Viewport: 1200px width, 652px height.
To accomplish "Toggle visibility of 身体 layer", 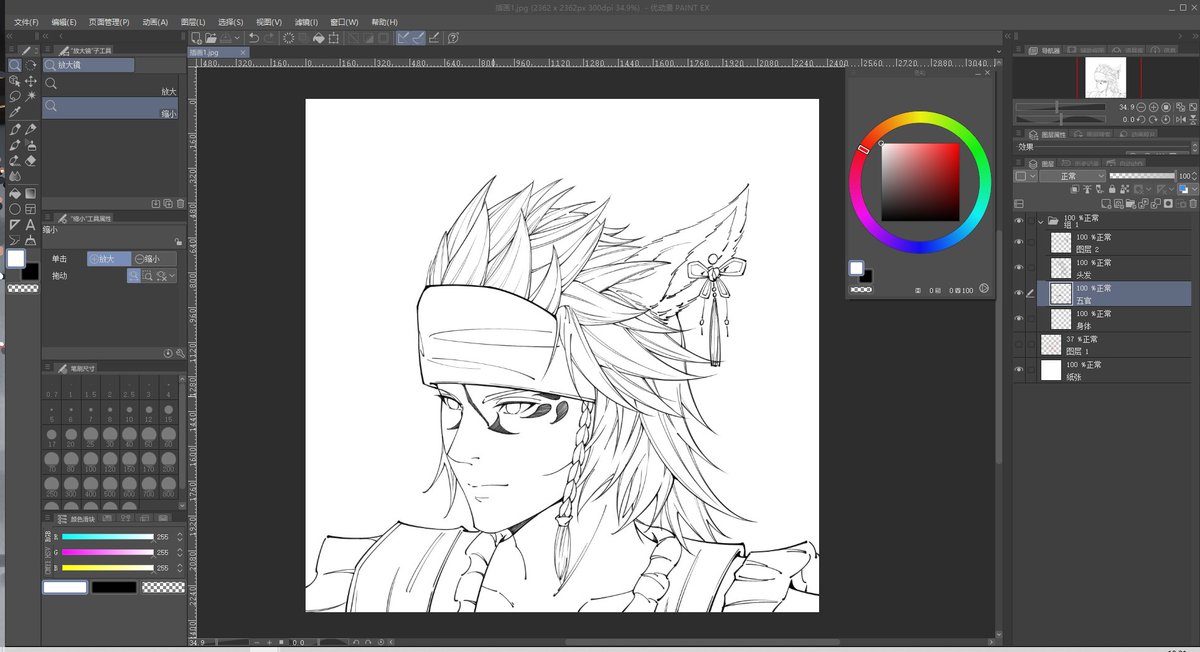I will click(1019, 319).
